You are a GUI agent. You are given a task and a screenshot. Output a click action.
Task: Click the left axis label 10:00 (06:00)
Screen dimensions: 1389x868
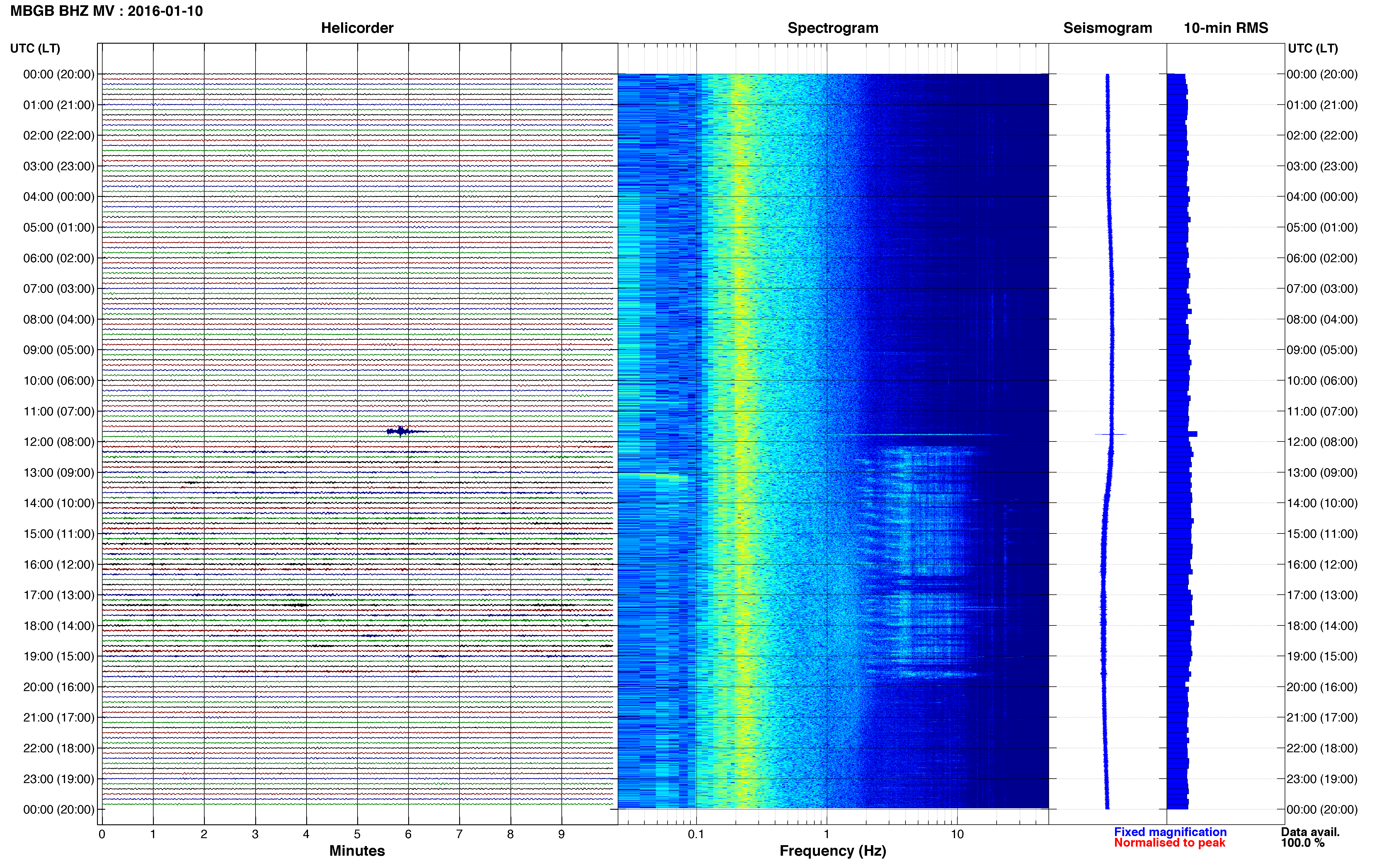(59, 381)
